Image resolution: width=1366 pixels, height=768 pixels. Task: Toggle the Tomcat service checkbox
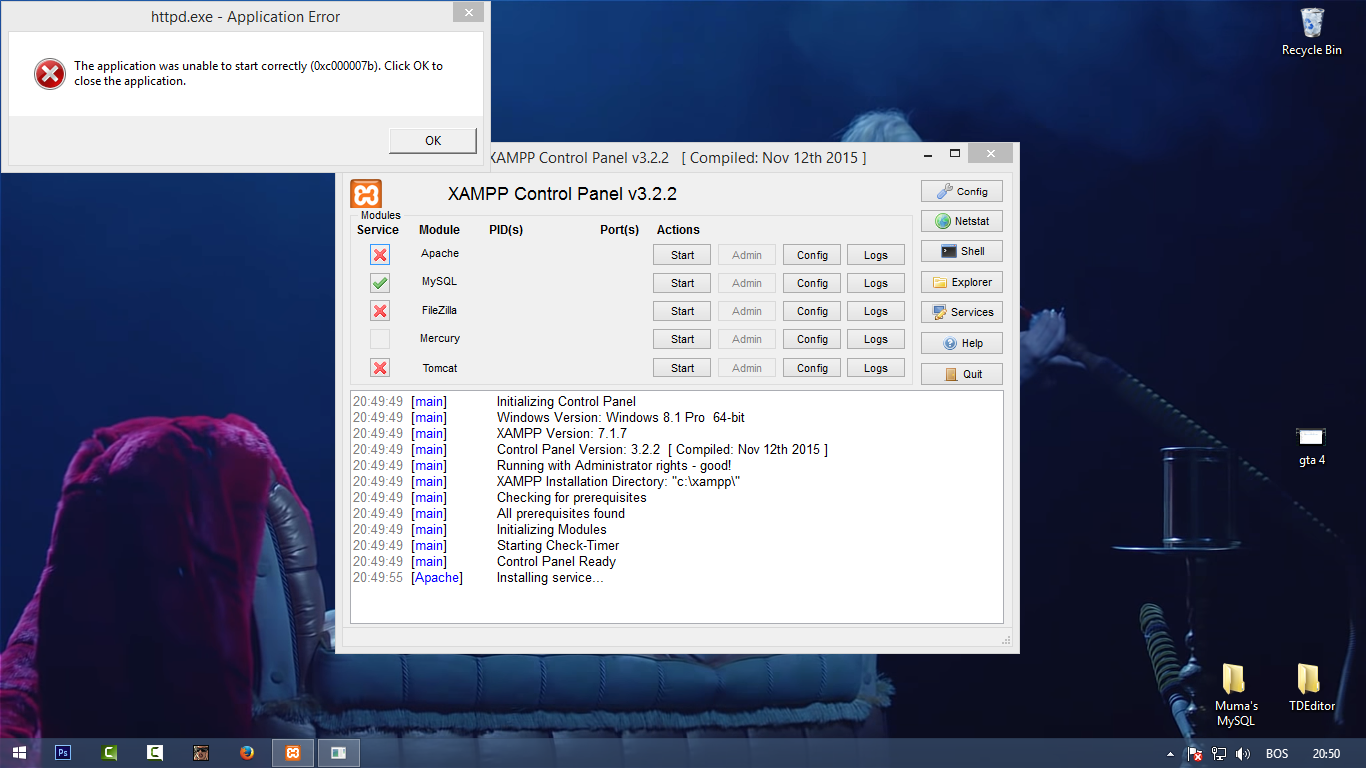(x=380, y=368)
